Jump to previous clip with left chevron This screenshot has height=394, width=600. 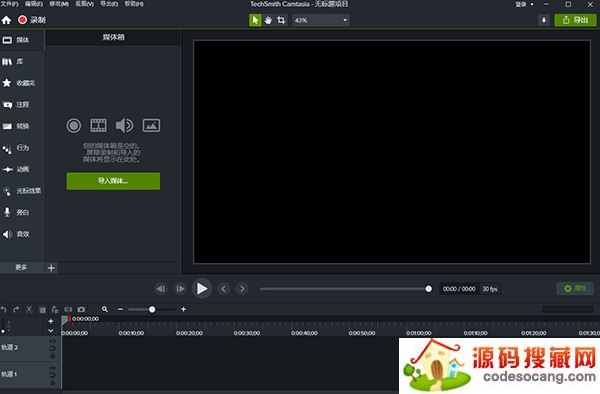tap(224, 289)
